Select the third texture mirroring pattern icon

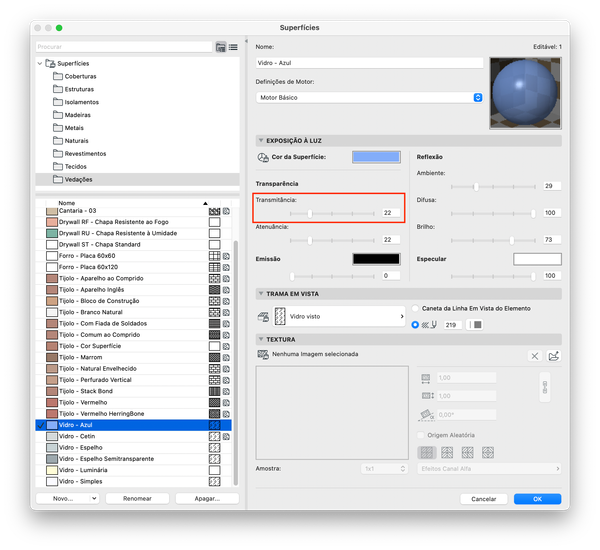[468, 452]
